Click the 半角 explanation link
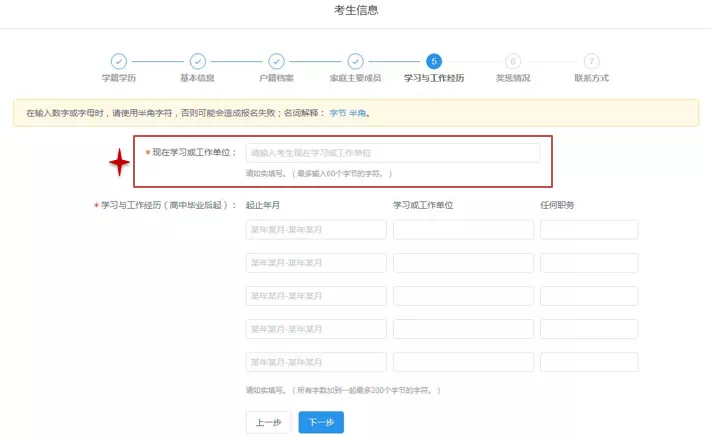This screenshot has width=711, height=442. click(357, 113)
